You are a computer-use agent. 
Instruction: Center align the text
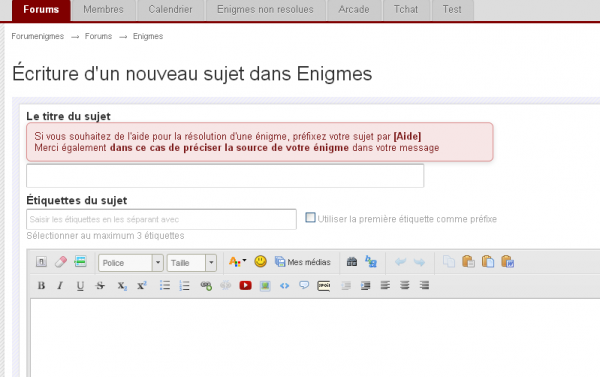(x=404, y=286)
